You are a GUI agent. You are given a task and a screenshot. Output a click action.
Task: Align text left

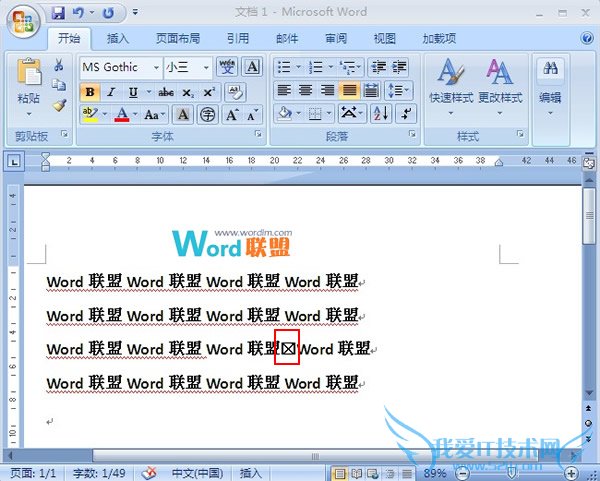click(284, 90)
